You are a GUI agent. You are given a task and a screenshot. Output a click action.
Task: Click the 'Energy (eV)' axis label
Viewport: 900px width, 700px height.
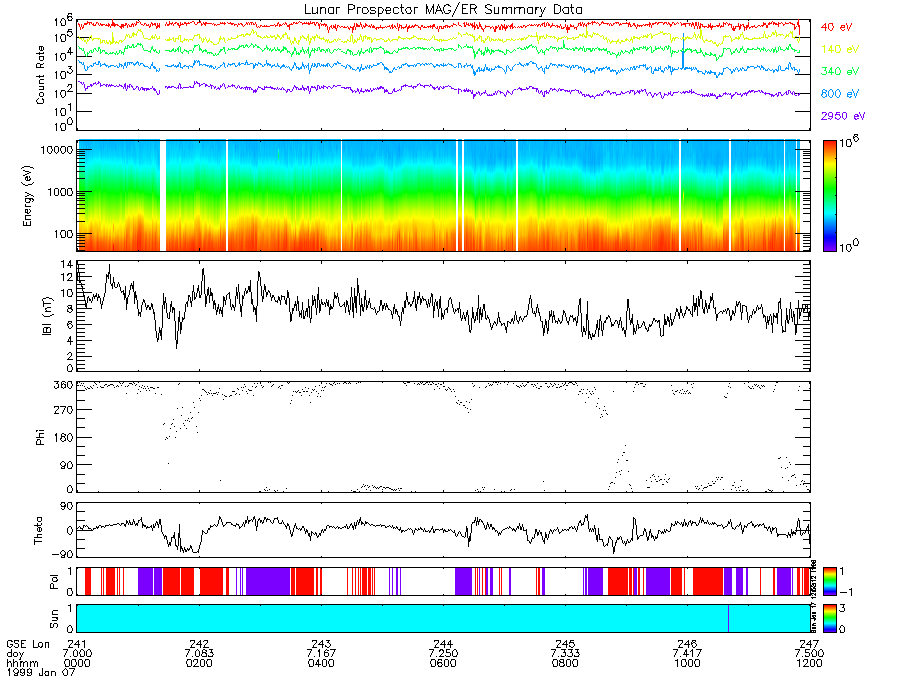(x=28, y=196)
